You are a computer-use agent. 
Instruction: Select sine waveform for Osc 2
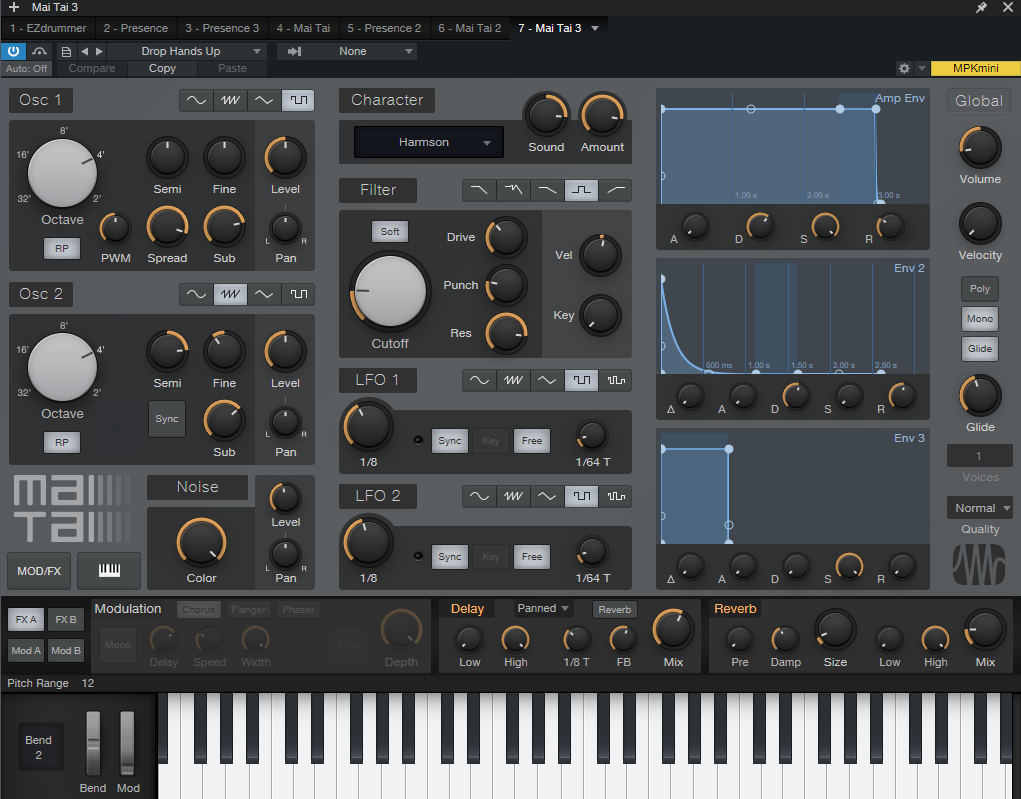(196, 294)
